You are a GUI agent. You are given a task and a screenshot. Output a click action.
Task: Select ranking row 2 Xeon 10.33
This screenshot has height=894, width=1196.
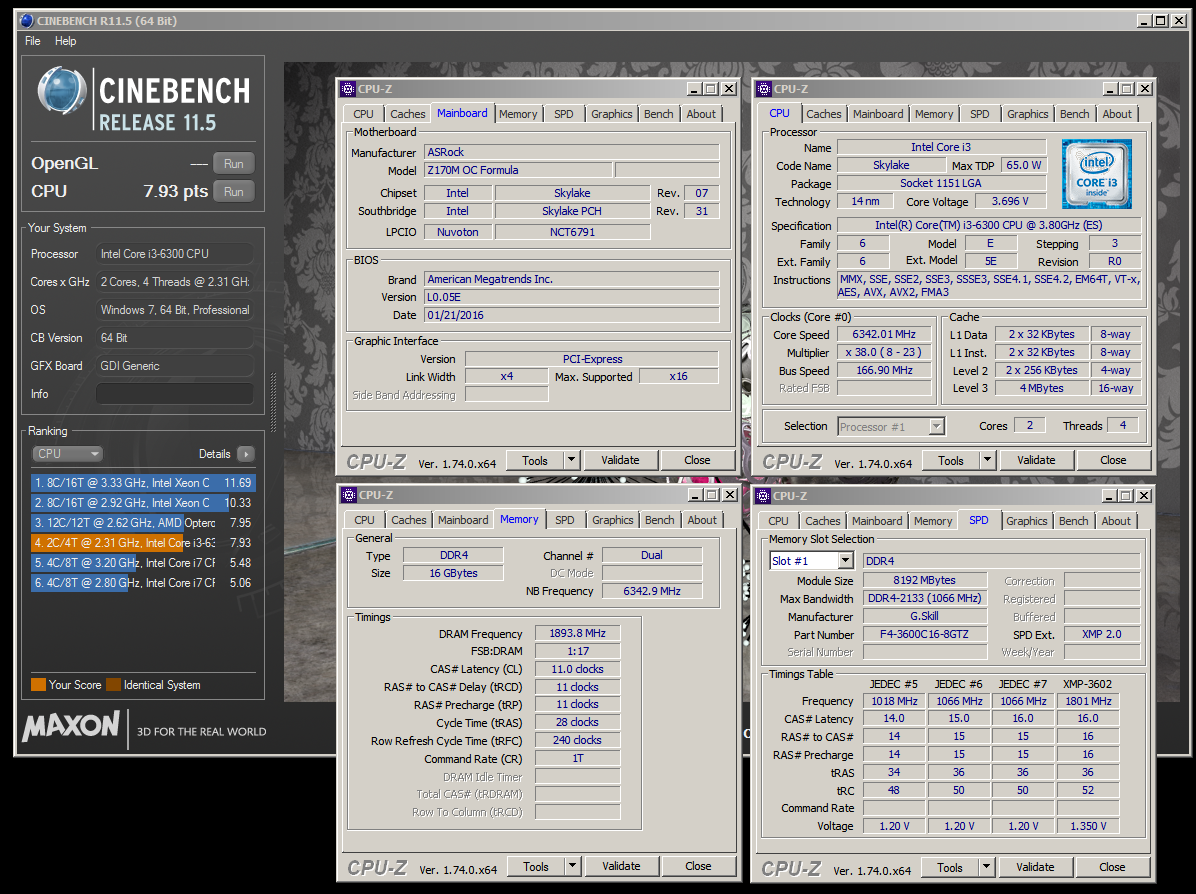pos(143,503)
